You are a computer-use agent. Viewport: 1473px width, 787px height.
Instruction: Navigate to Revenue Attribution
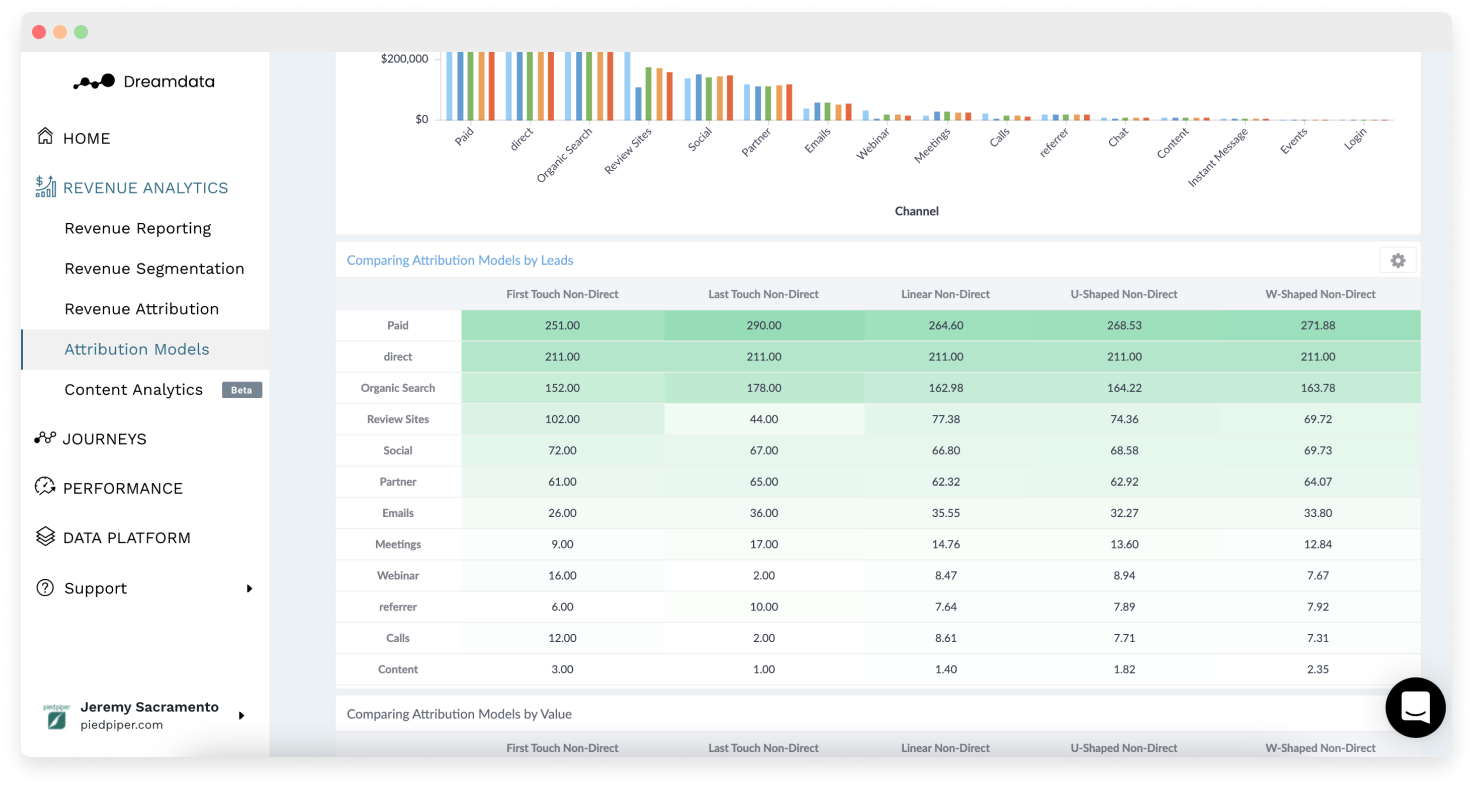tap(141, 308)
